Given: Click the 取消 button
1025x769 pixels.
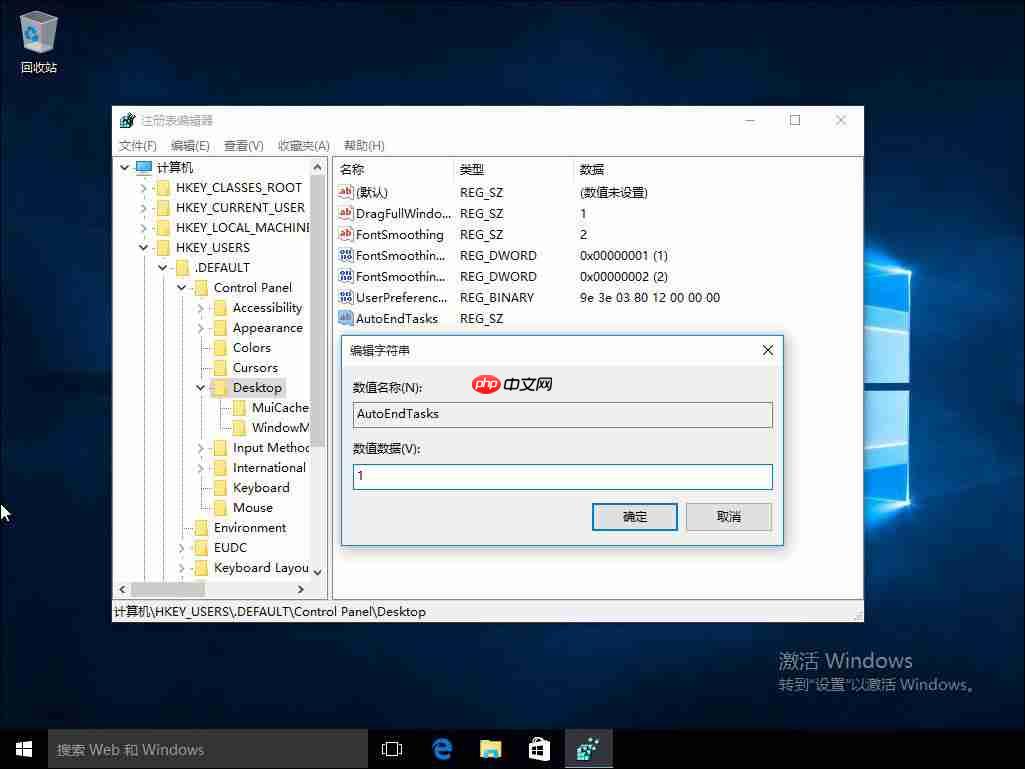Looking at the screenshot, I should click(x=728, y=516).
